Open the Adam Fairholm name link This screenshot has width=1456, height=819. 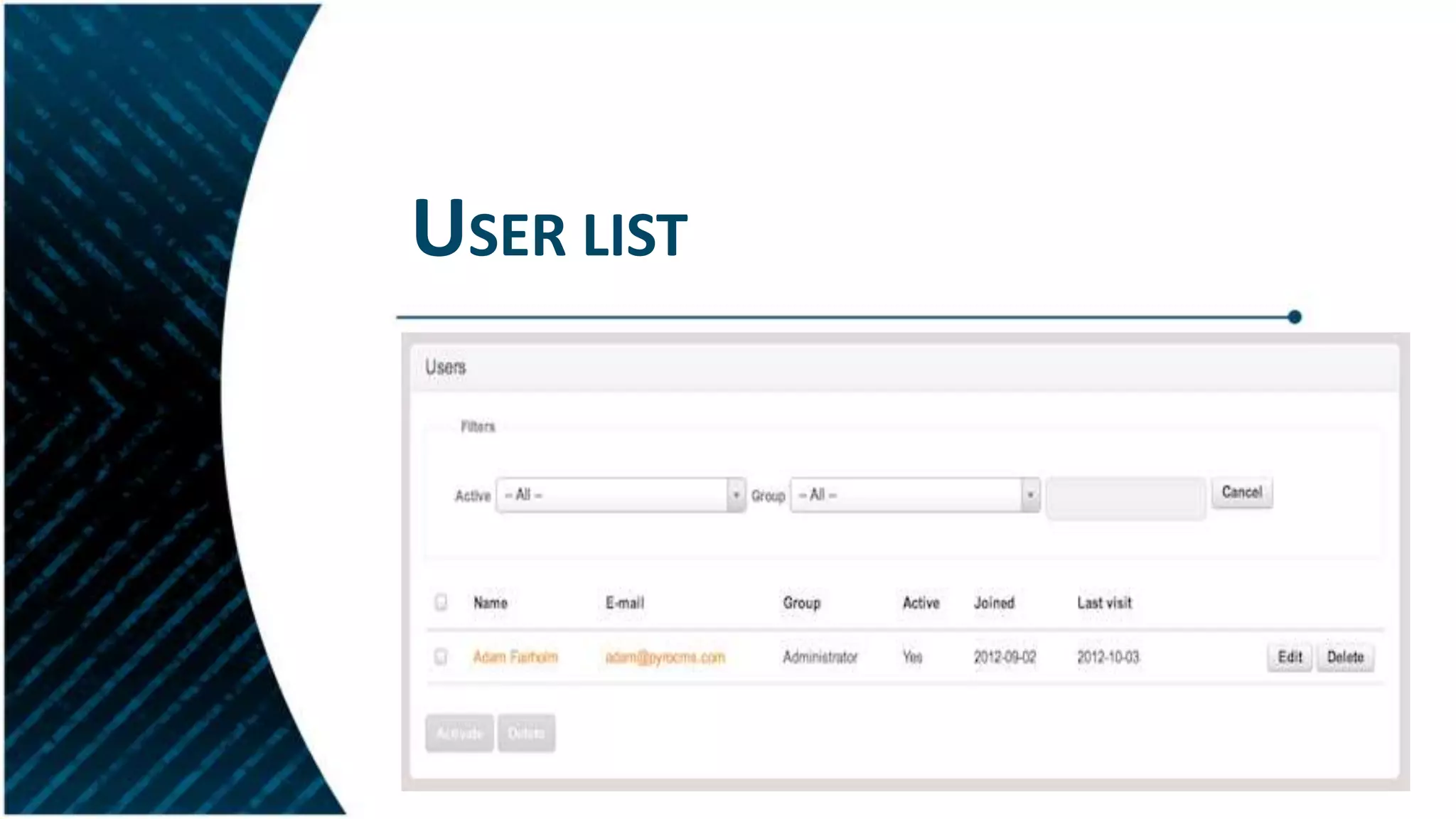coord(515,657)
